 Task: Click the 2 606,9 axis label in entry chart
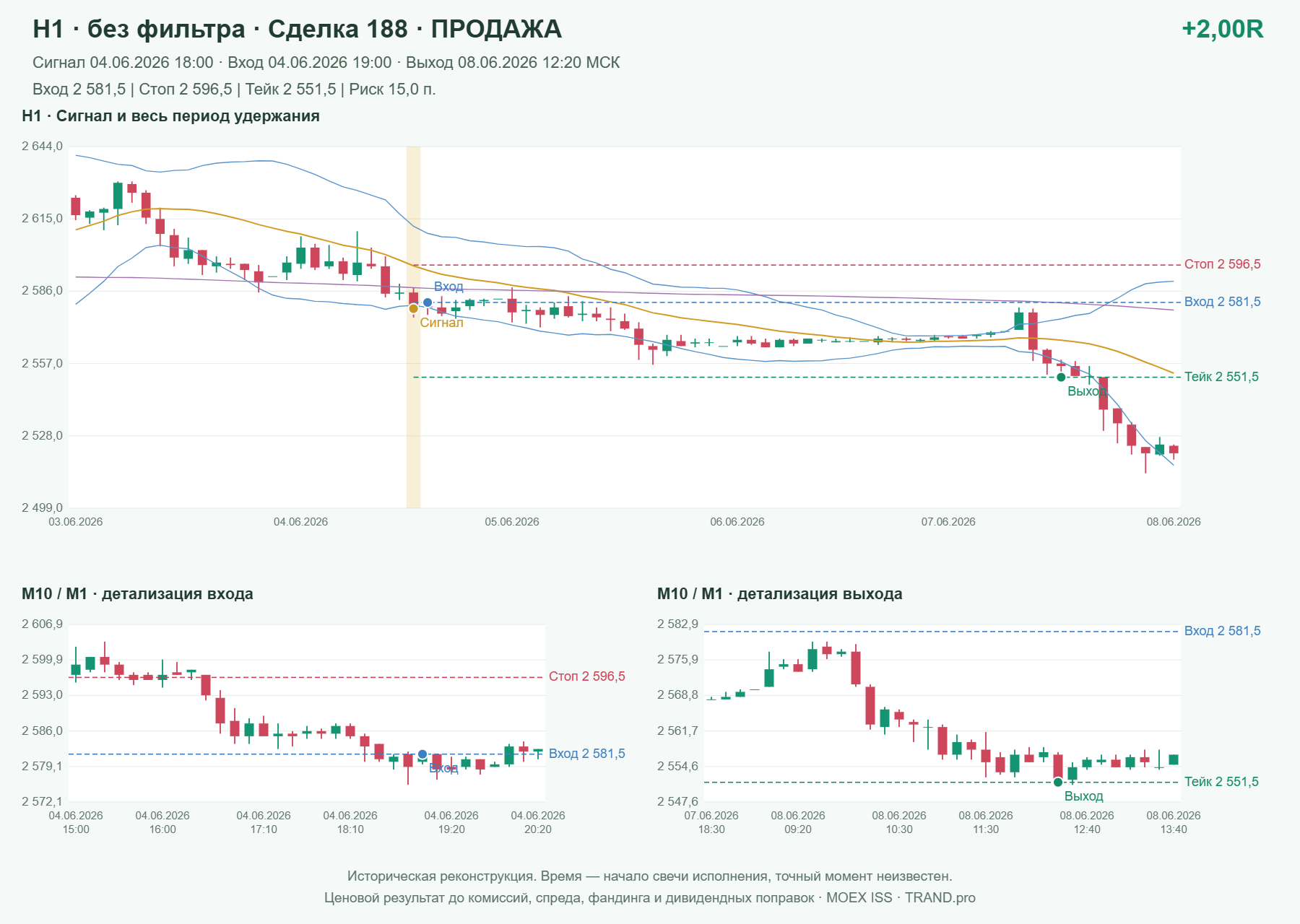point(42,624)
